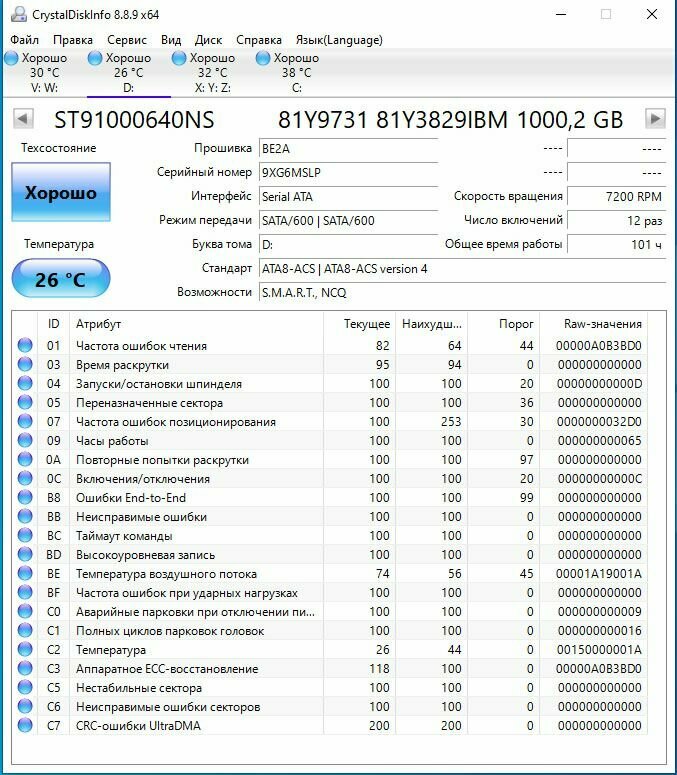
Task: Click status orb for attribute BF row
Action: 25,592
